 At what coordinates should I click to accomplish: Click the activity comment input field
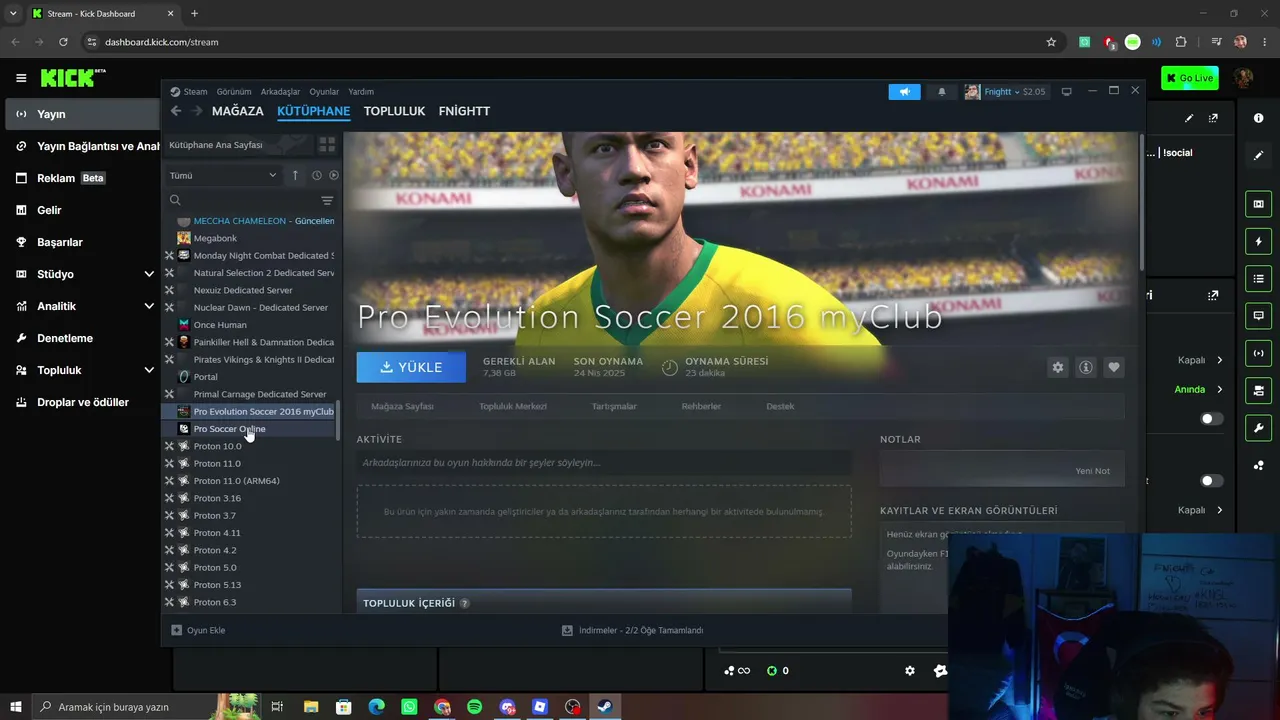[x=604, y=463]
